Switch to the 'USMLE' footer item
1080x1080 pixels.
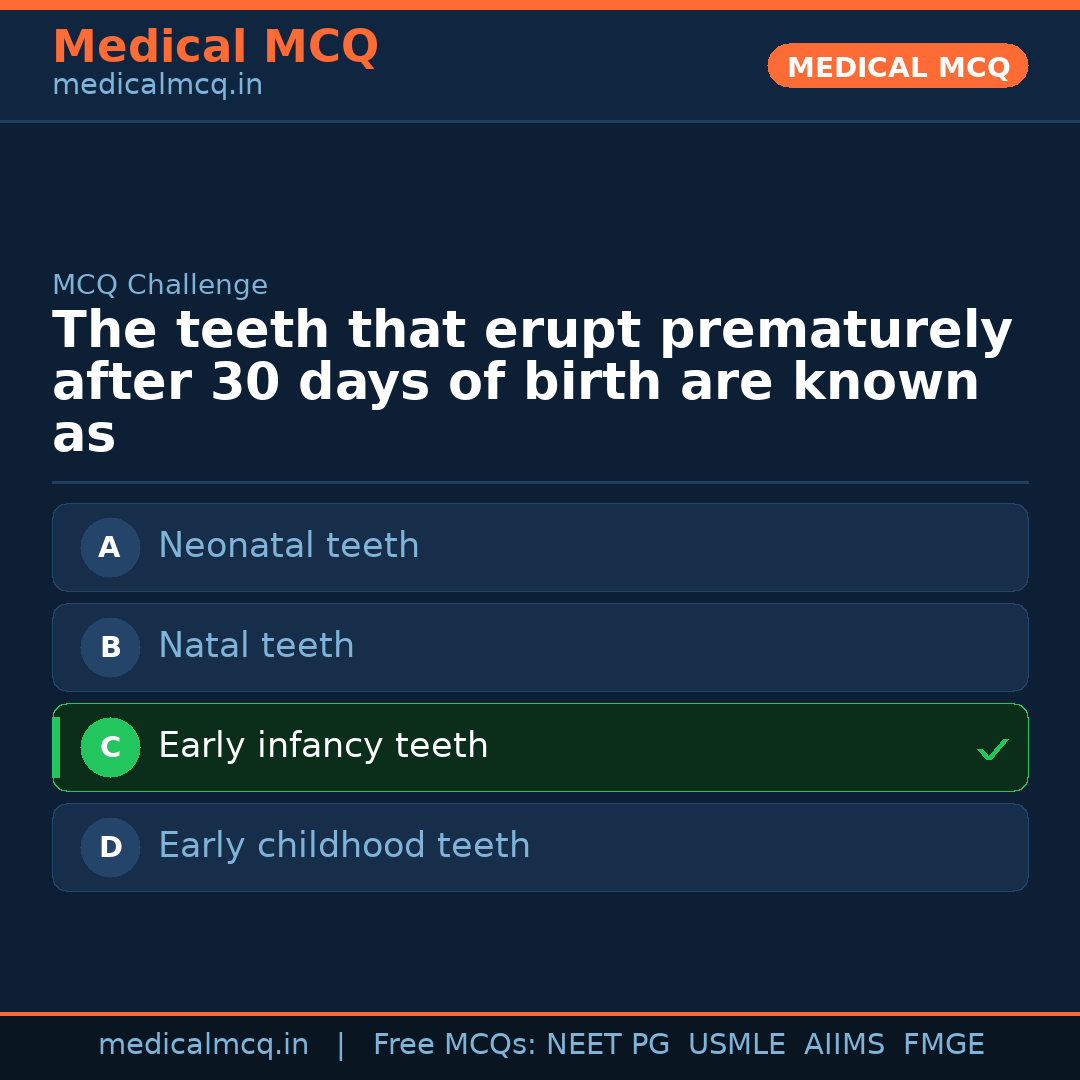click(737, 1044)
